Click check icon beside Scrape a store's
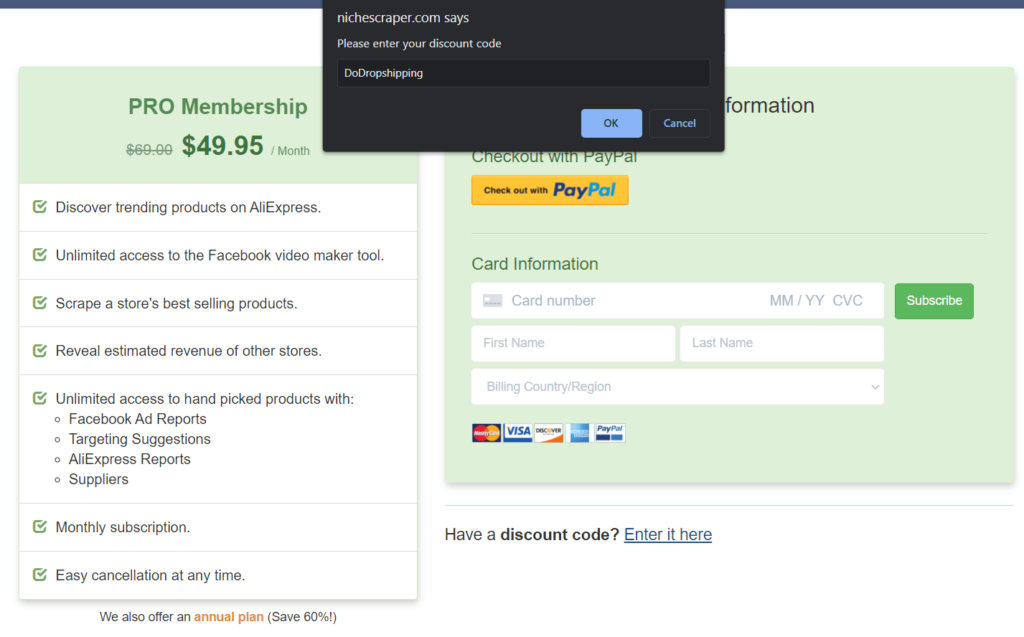 tap(40, 302)
